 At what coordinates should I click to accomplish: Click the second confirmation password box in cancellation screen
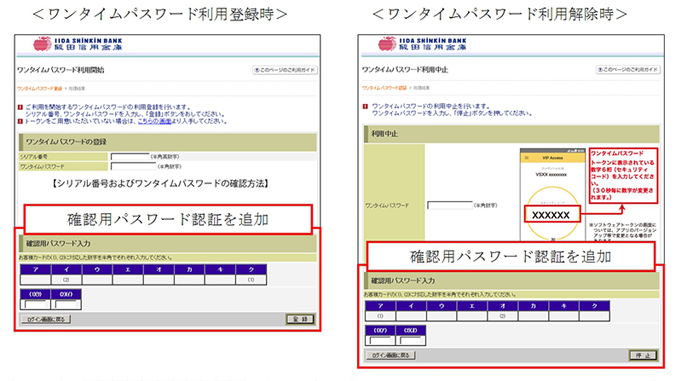pyautogui.click(x=411, y=340)
